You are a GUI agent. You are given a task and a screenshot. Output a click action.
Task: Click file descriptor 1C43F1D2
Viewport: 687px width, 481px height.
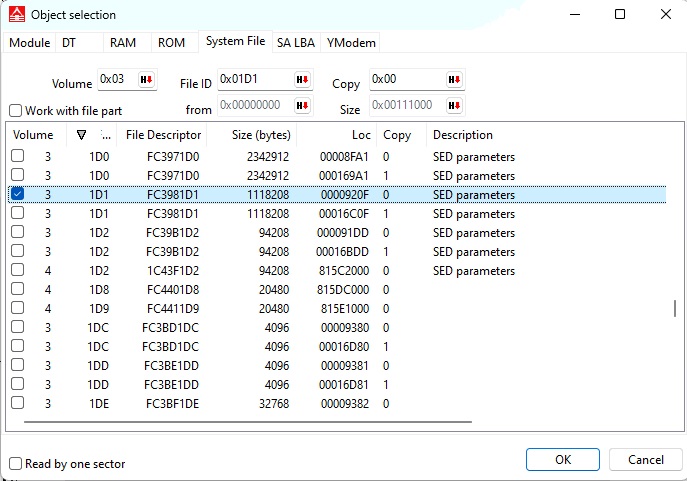tap(173, 271)
